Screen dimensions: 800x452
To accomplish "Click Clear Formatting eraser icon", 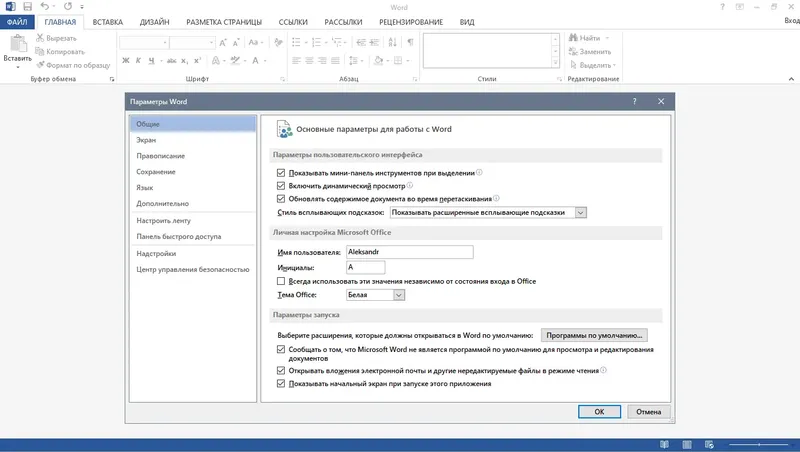I will [x=278, y=42].
